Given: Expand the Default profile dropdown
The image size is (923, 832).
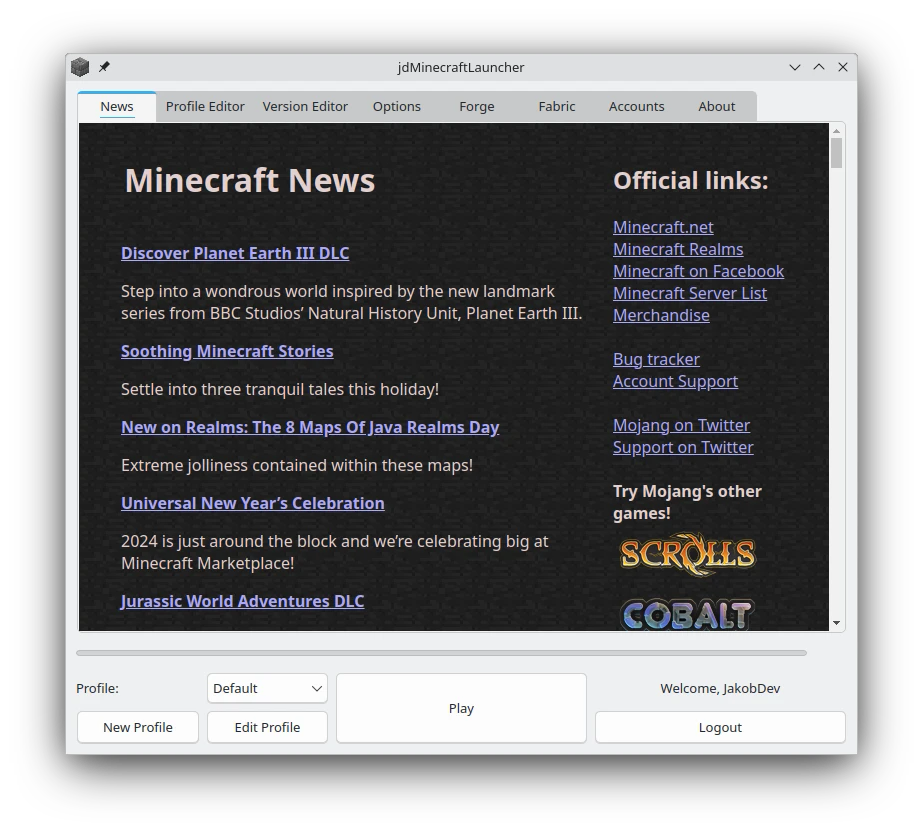Looking at the screenshot, I should (x=267, y=688).
